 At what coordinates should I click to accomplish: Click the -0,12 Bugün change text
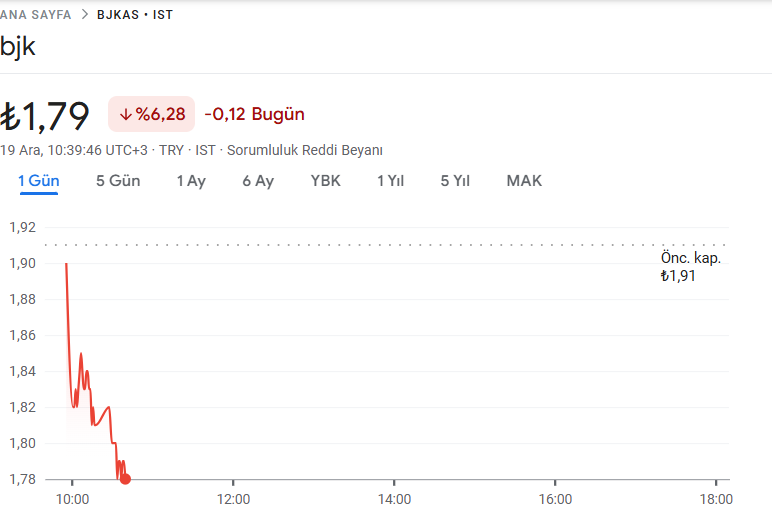click(254, 114)
